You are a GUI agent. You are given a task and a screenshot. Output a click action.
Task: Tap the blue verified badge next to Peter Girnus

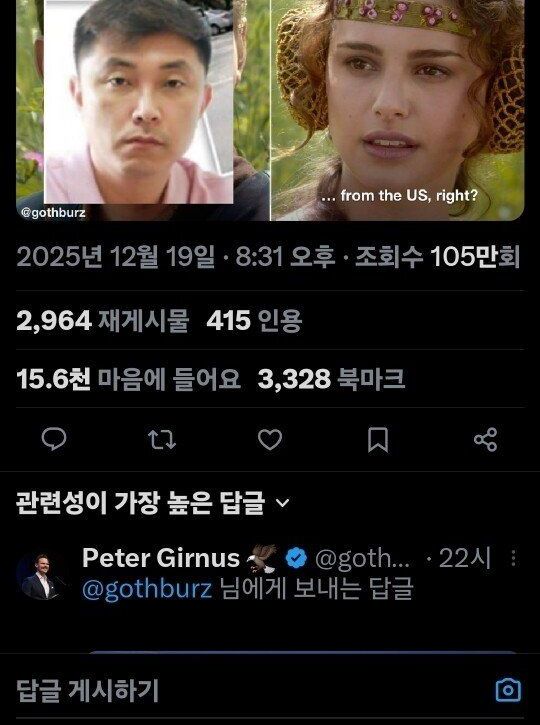pos(296,558)
